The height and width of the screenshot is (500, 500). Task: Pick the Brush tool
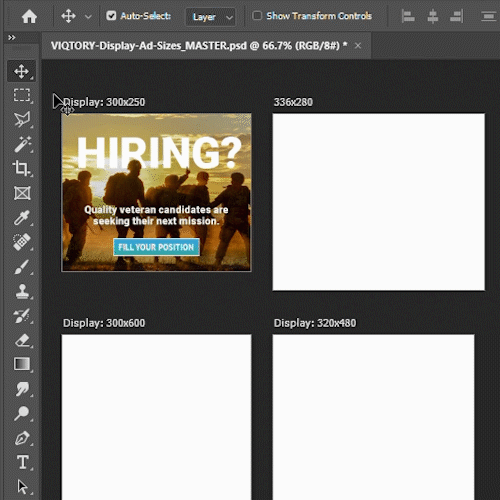pyautogui.click(x=22, y=267)
